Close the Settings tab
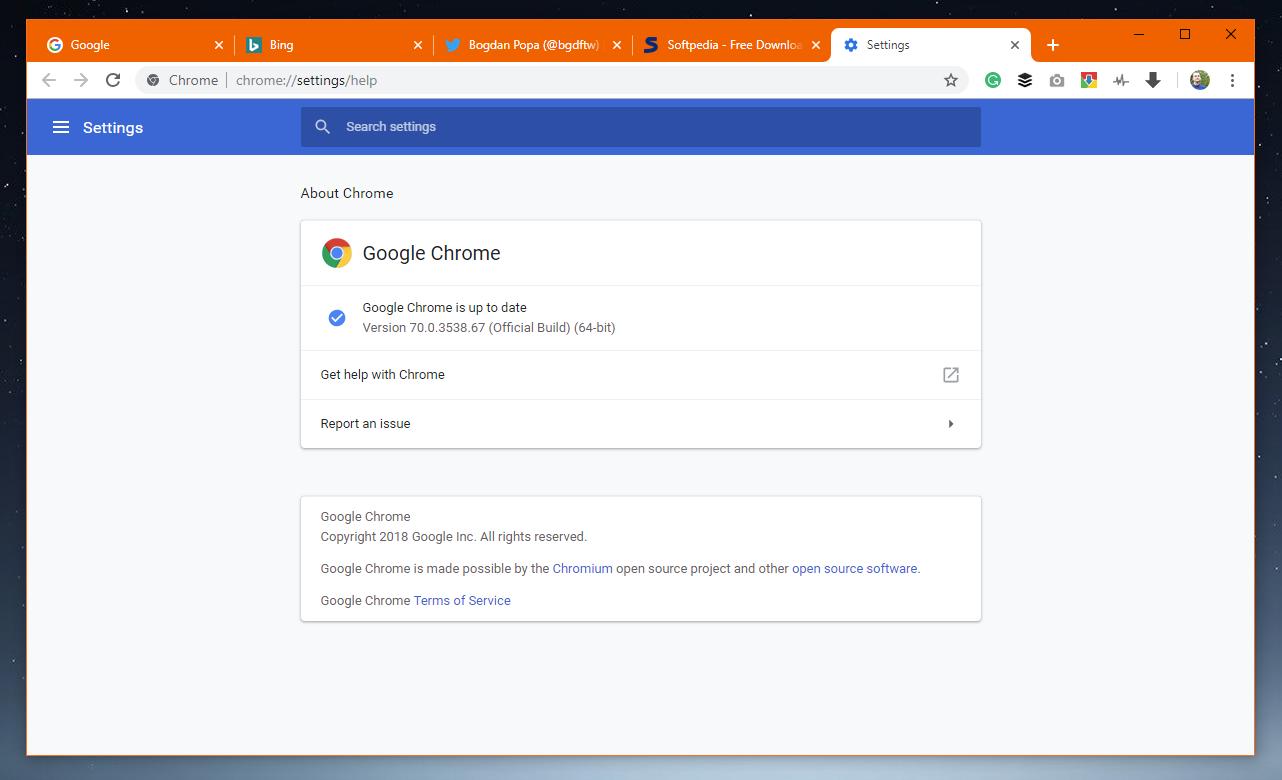This screenshot has height=780, width=1282. coord(1015,45)
